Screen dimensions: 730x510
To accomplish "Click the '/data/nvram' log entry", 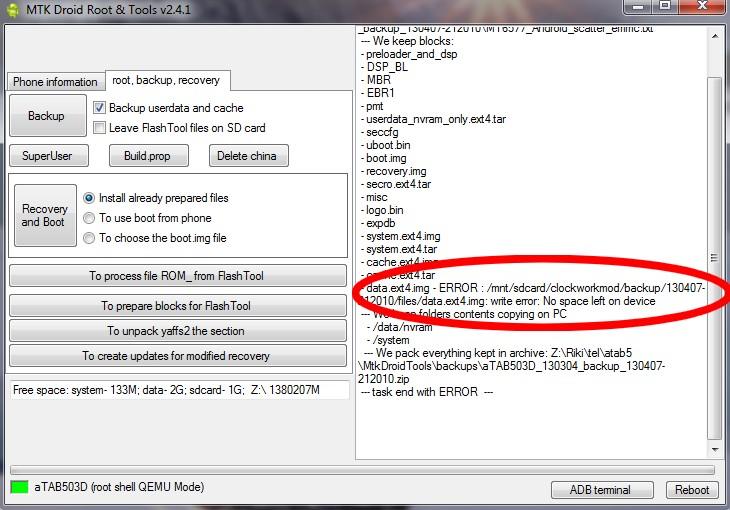I will [x=403, y=327].
